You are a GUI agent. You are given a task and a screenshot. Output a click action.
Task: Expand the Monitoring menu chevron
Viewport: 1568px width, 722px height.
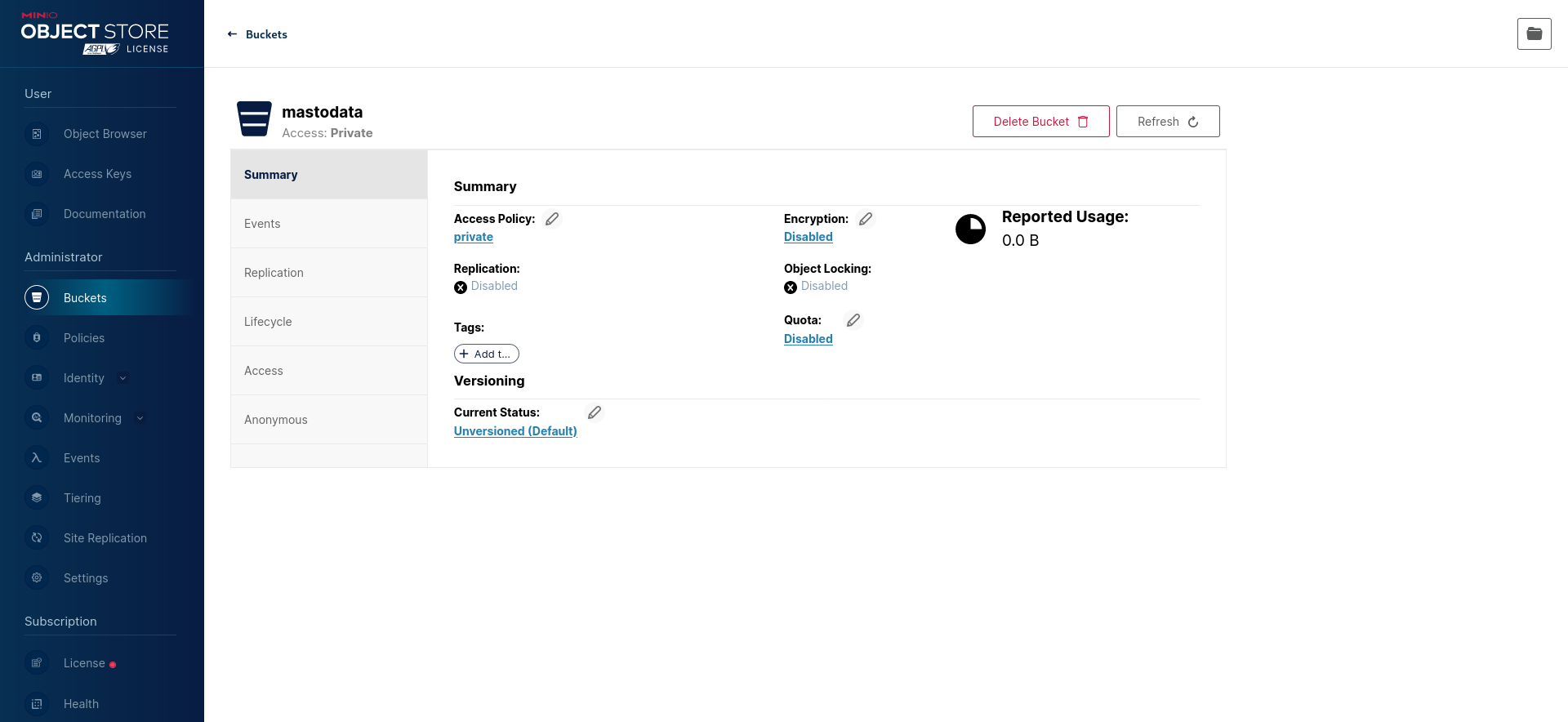click(x=140, y=418)
